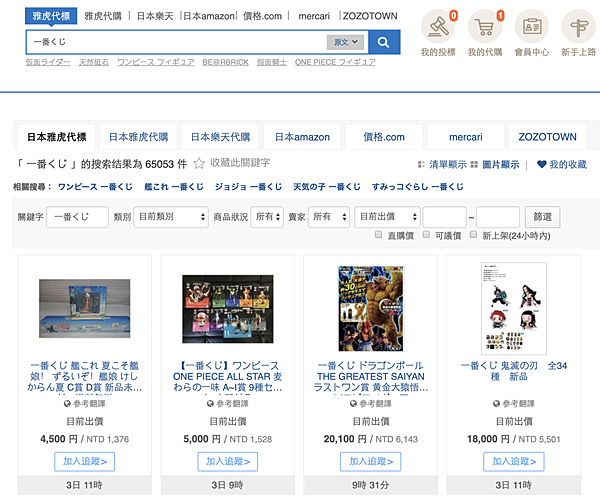Select the 日本amazon tab
The width and height of the screenshot is (600, 502).
click(x=302, y=137)
